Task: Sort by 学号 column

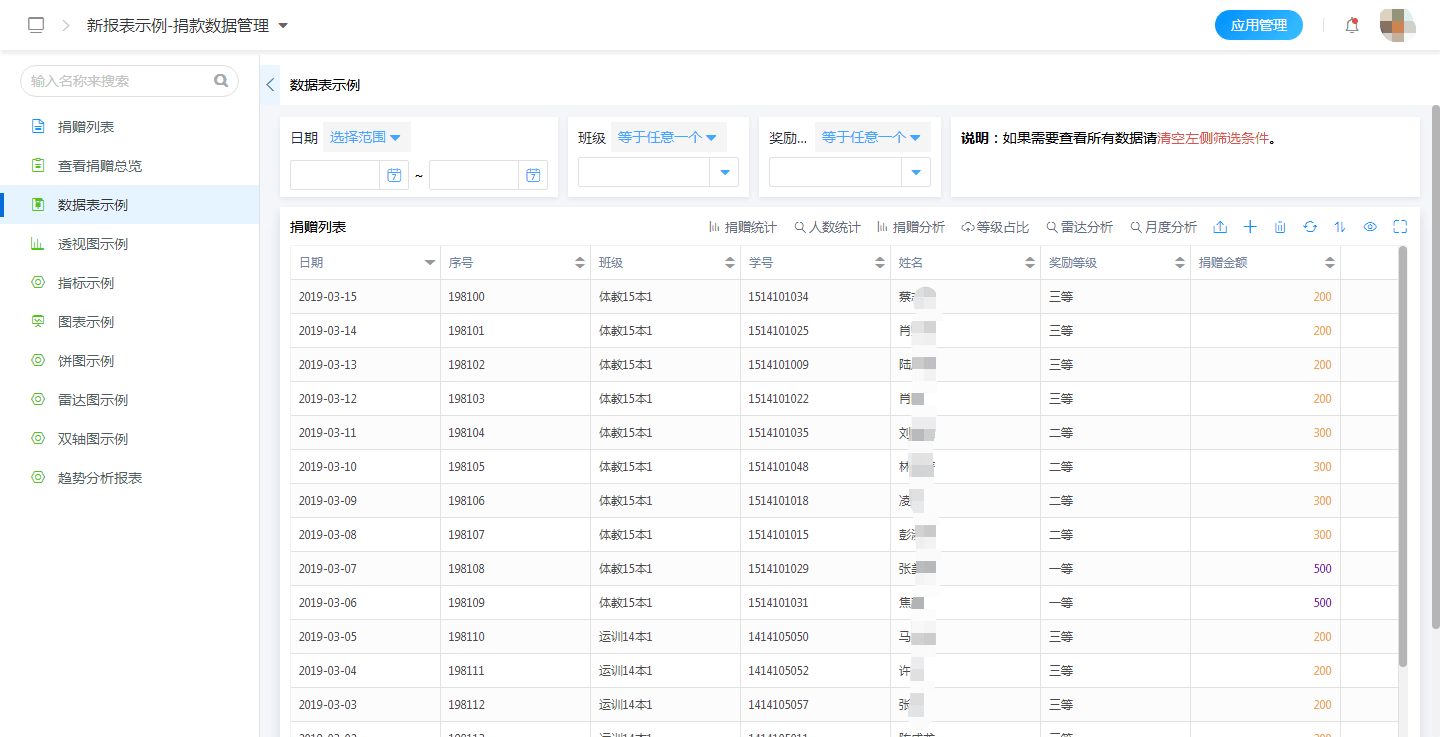Action: (x=880, y=263)
